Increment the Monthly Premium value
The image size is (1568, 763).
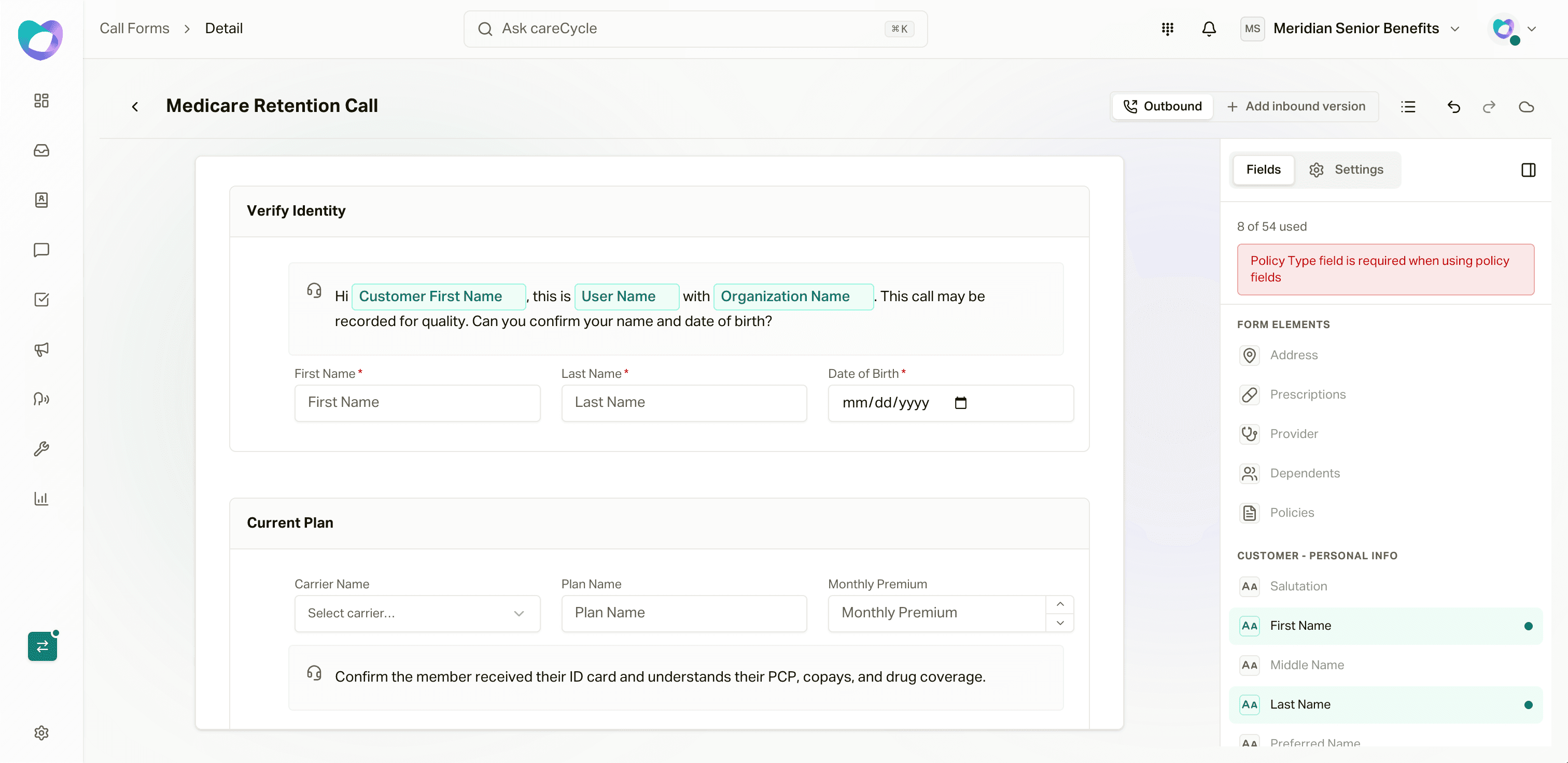point(1060,604)
